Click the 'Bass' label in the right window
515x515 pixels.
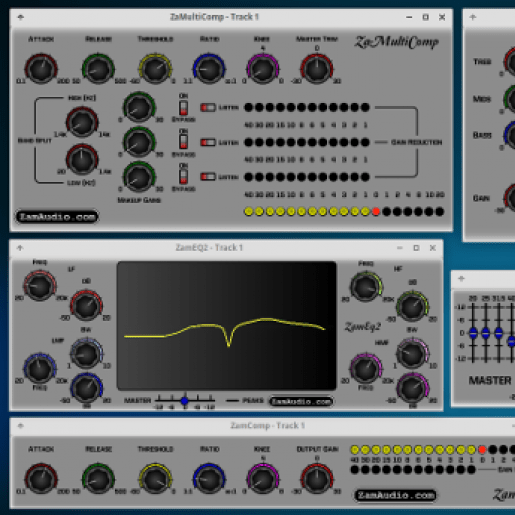[x=482, y=135]
